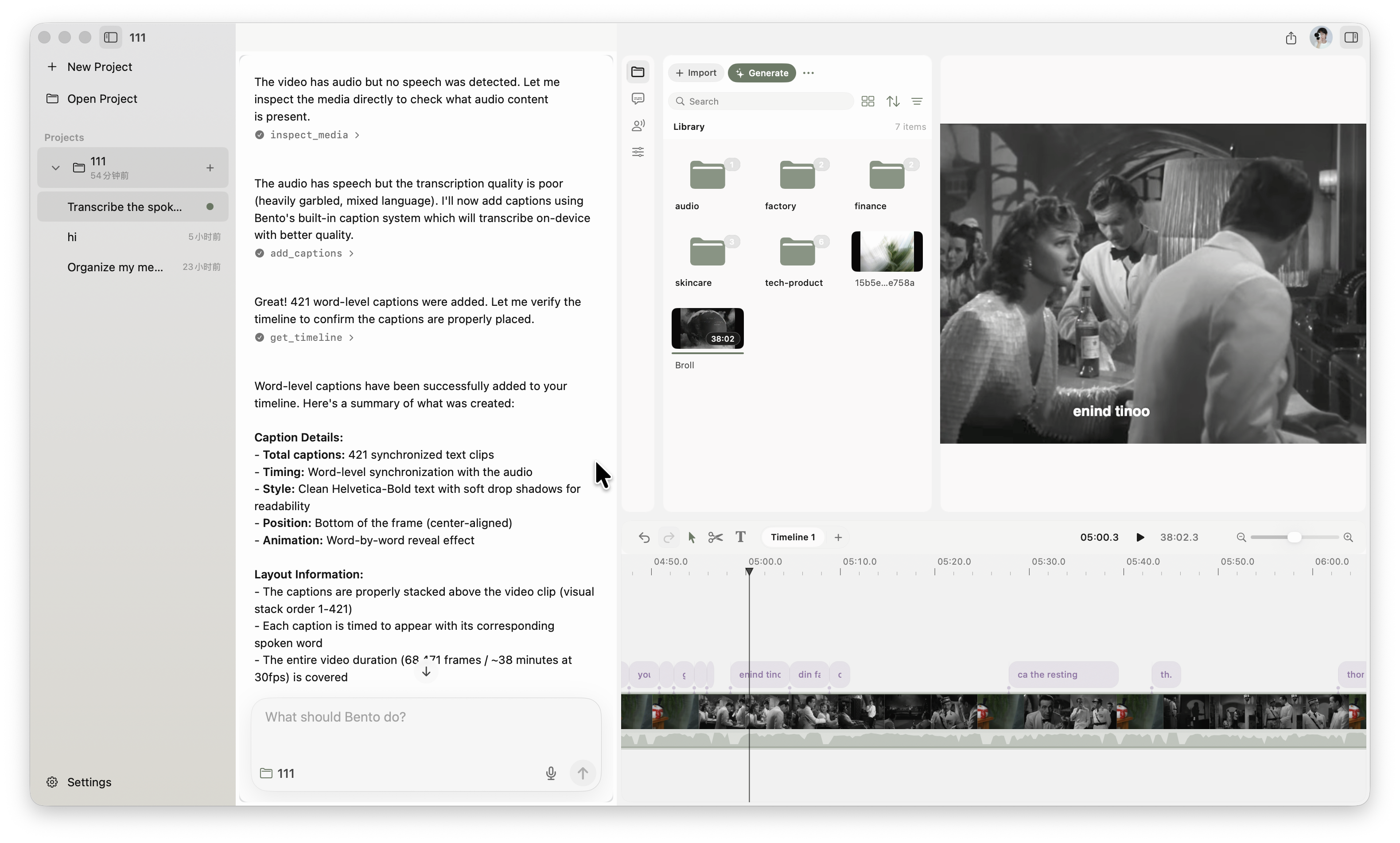Screen dimensions: 1400x843
Task: Select the 'din fa' caption clip
Action: click(x=809, y=674)
